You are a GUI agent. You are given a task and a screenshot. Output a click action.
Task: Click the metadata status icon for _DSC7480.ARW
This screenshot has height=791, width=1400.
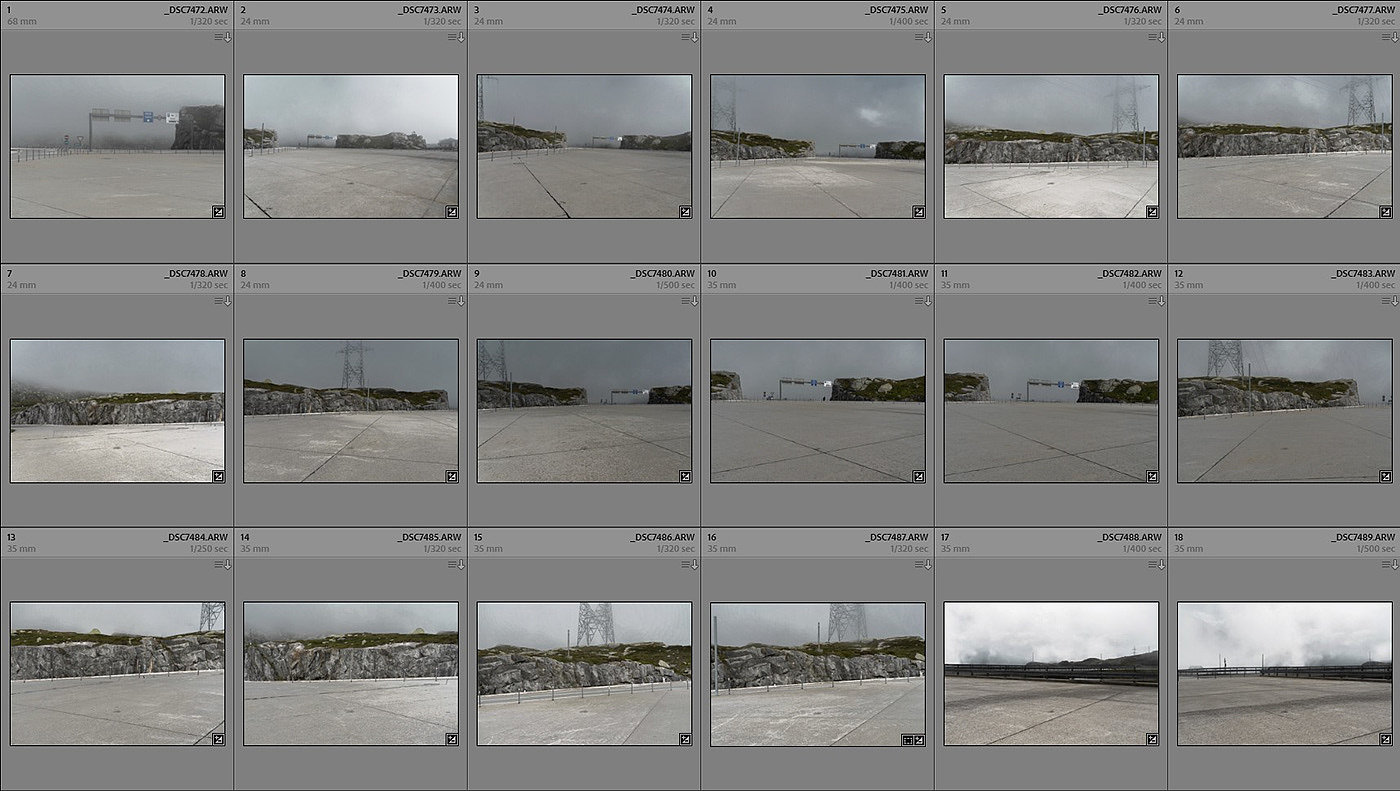(690, 301)
